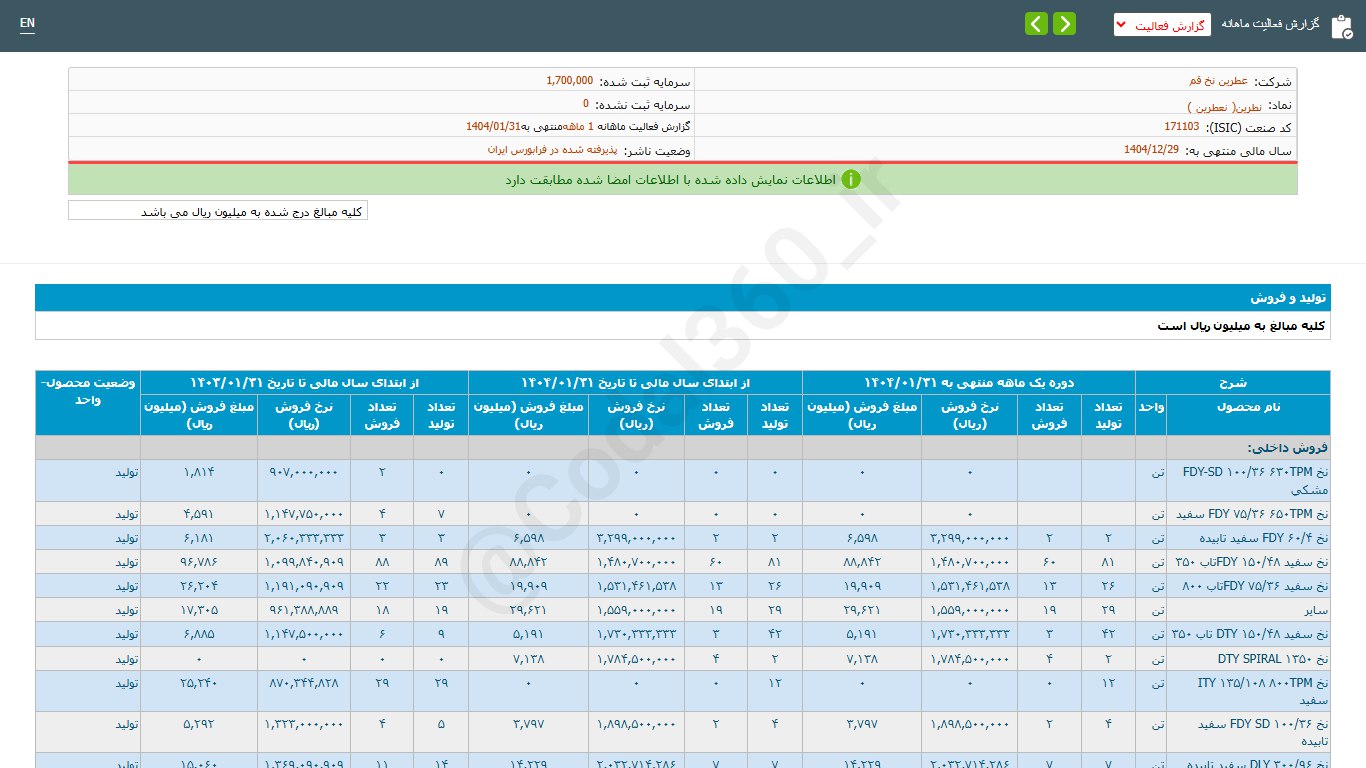Open the گزارش فعالیت dropdown
1366x768 pixels.
[1161, 24]
